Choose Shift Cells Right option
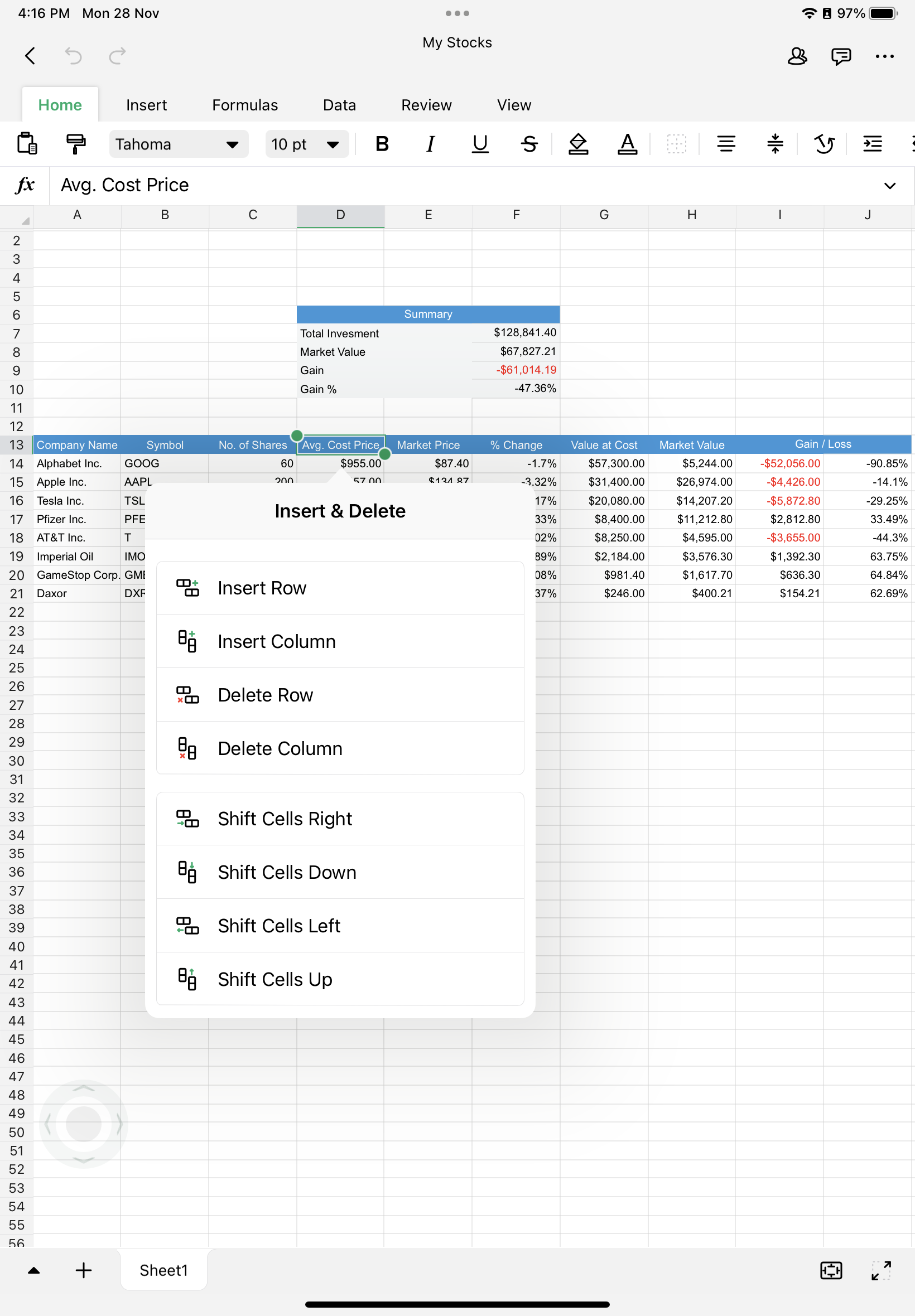The image size is (915, 1316). [x=340, y=819]
